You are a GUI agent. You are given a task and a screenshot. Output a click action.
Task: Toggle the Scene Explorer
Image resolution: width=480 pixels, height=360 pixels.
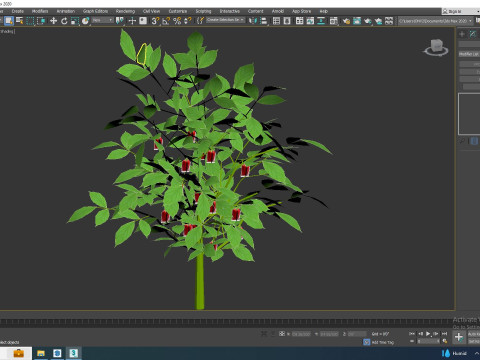coord(276,21)
